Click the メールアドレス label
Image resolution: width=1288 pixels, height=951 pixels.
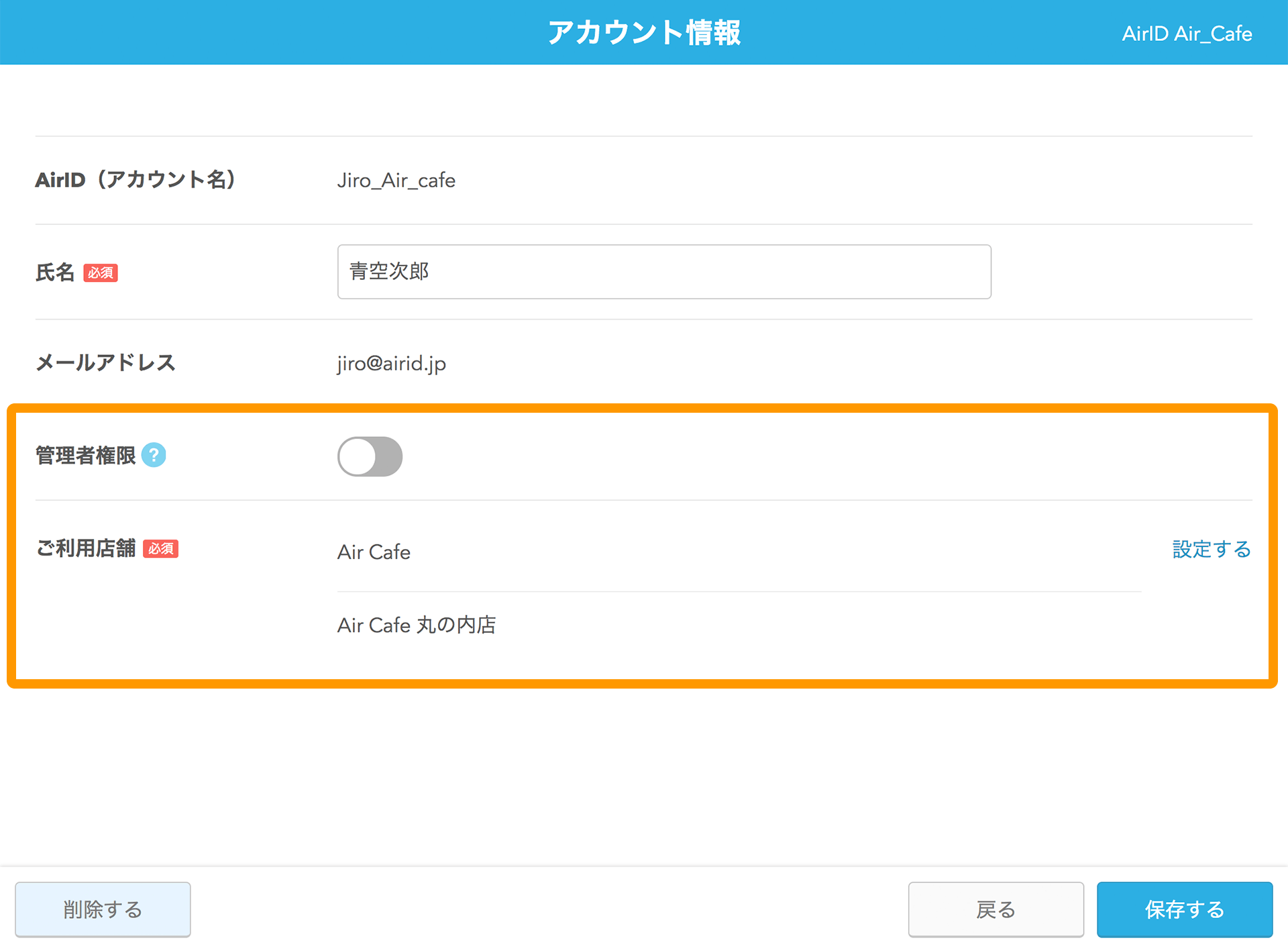(x=105, y=363)
